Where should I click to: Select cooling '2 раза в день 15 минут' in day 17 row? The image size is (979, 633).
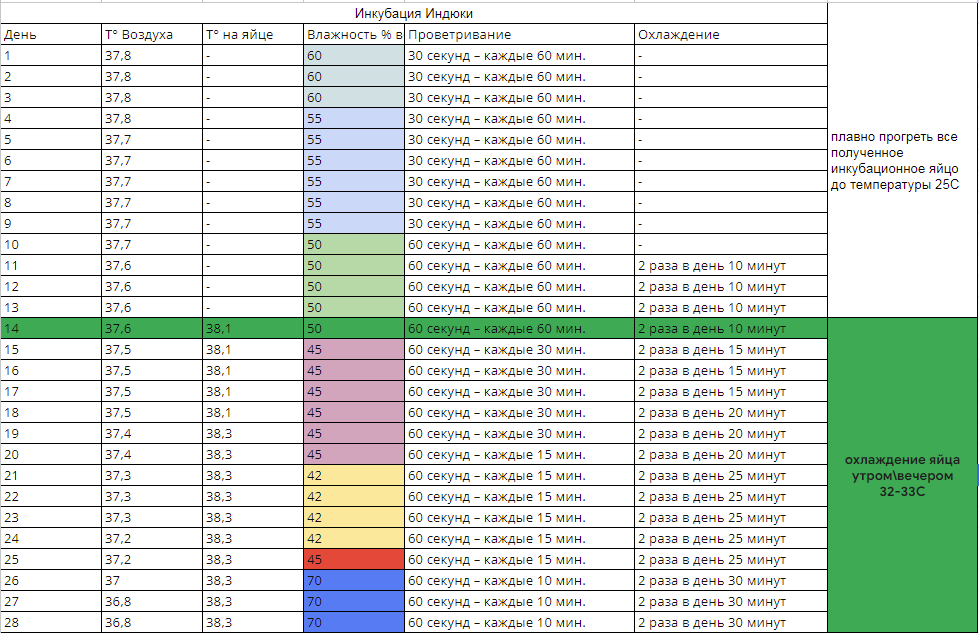(x=731, y=391)
